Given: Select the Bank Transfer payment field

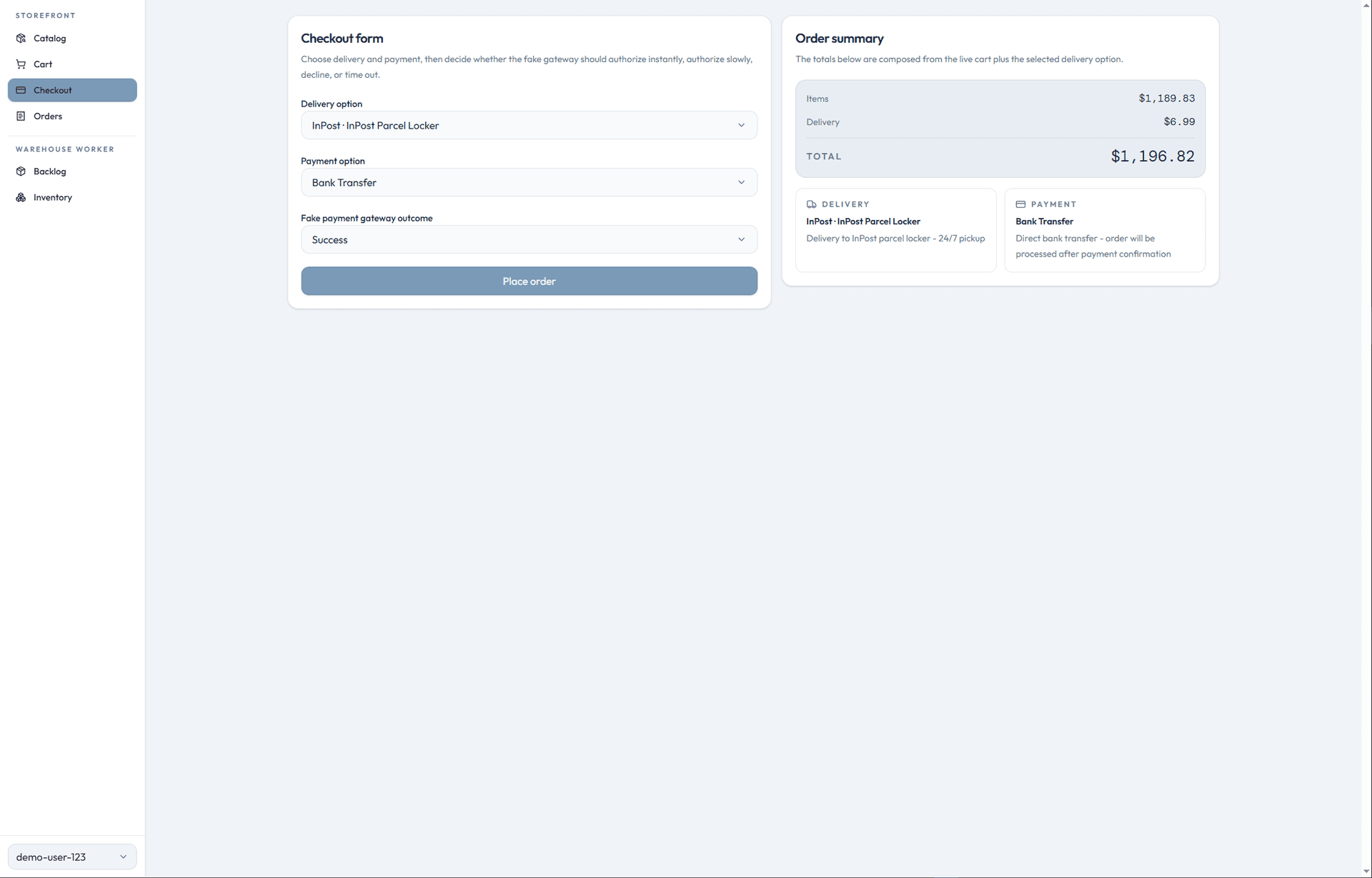Looking at the screenshot, I should tap(529, 182).
